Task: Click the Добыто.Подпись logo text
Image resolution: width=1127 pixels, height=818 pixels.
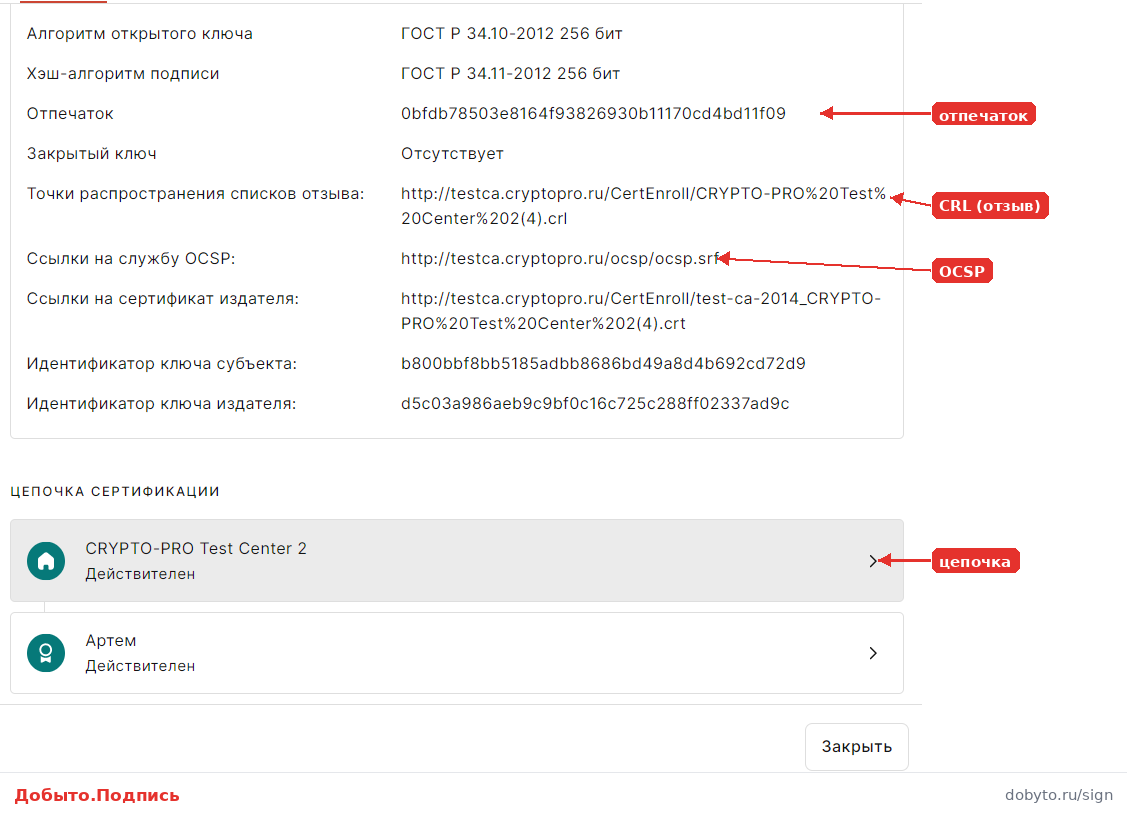Action: point(97,795)
